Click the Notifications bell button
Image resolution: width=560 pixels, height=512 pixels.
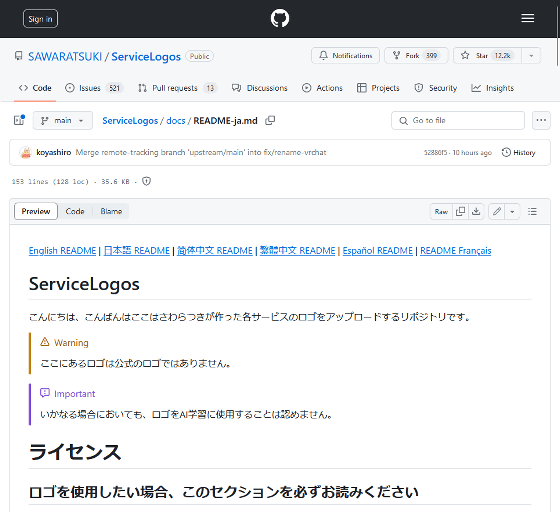coord(345,56)
